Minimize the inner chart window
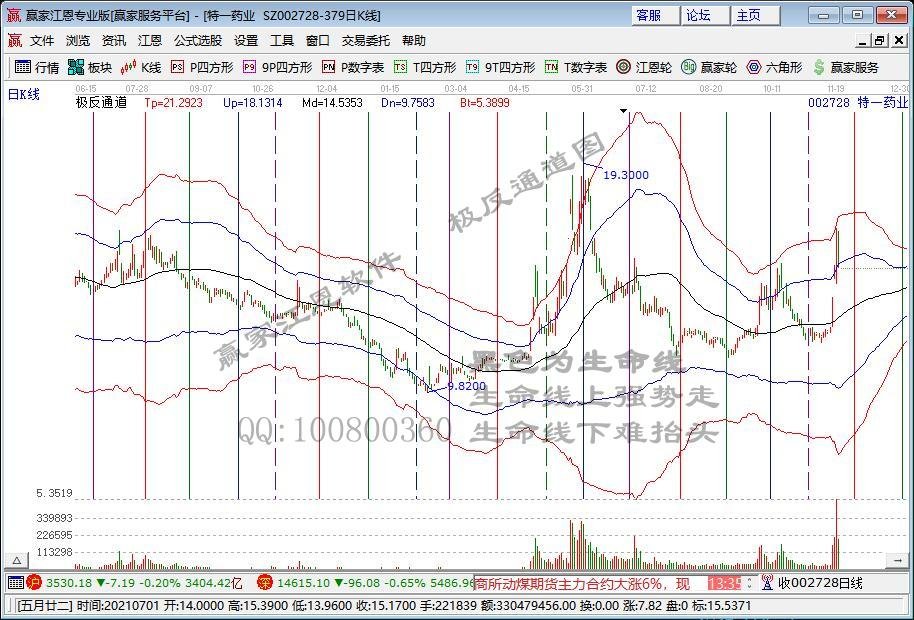This screenshot has width=914, height=620. (864, 41)
